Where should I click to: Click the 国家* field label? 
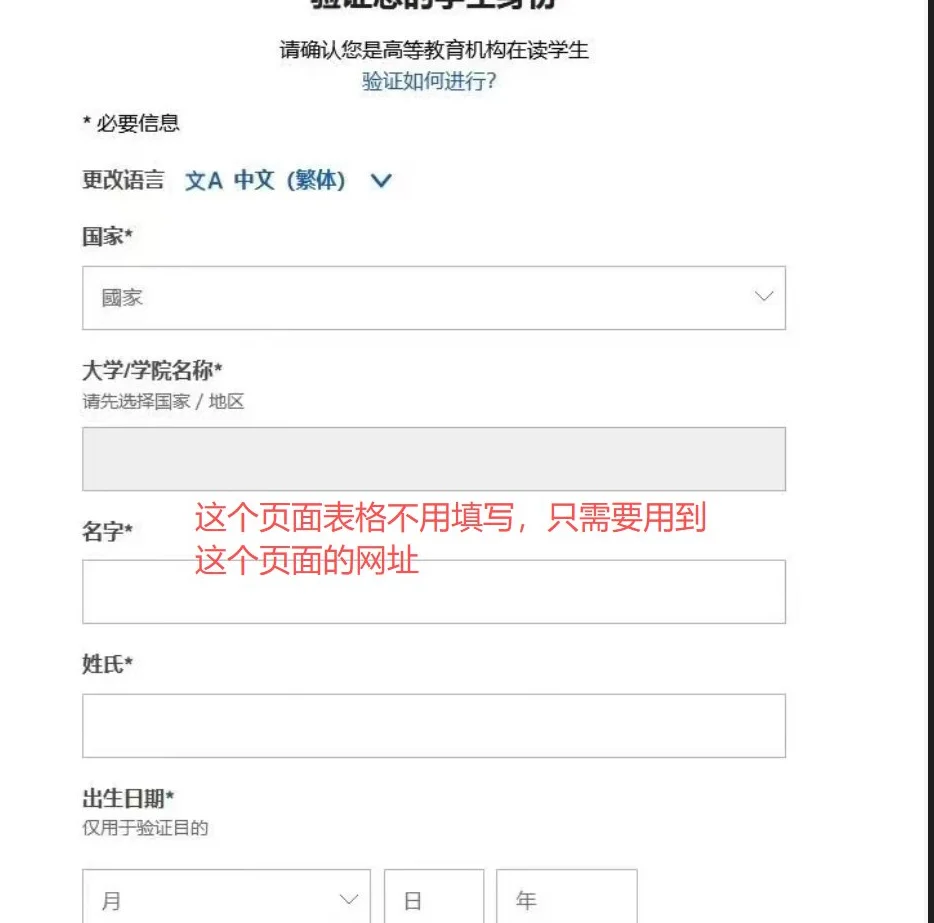pyautogui.click(x=108, y=237)
